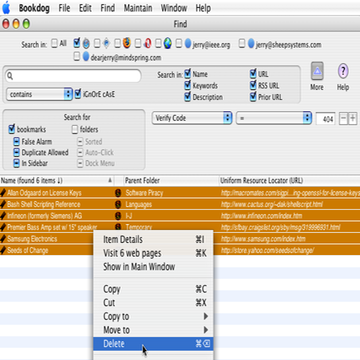Open the '=' comparison operator dropdown
The image size is (360, 360).
click(274, 118)
